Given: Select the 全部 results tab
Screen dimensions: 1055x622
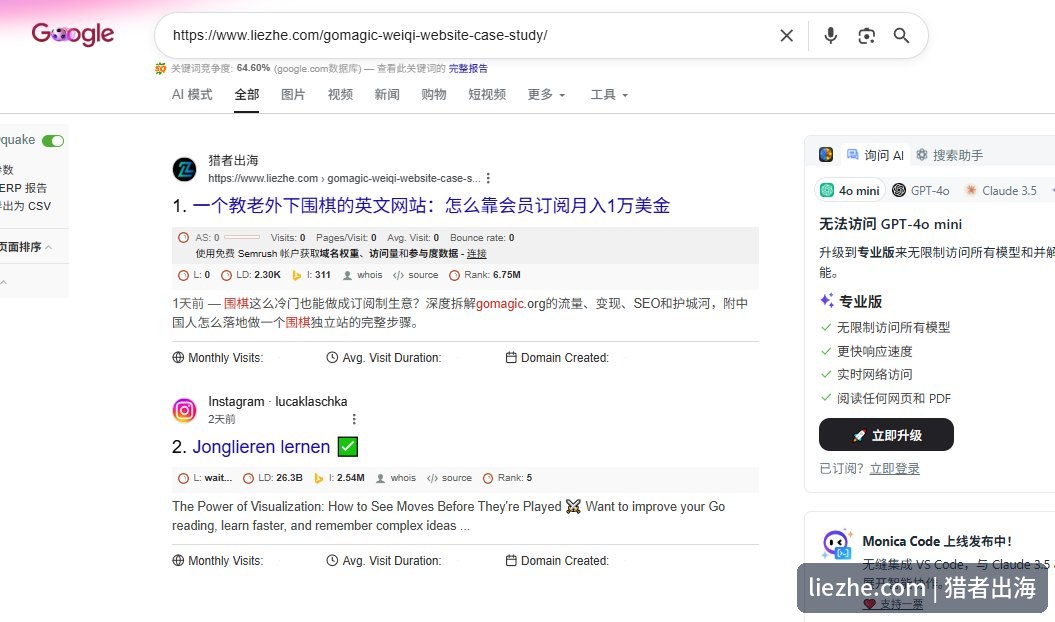Looking at the screenshot, I should click(x=246, y=95).
